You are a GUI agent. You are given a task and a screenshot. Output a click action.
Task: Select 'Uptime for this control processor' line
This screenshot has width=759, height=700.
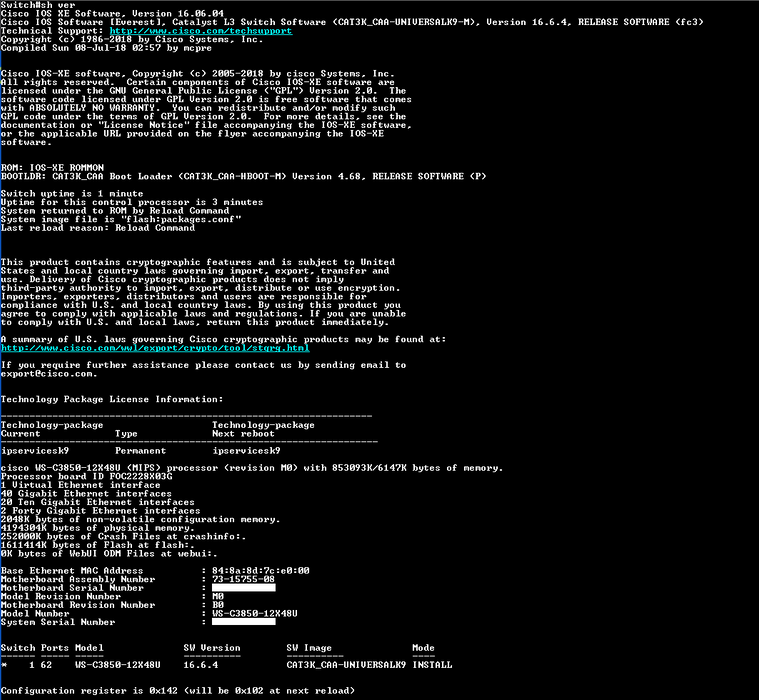pyautogui.click(x=132, y=202)
